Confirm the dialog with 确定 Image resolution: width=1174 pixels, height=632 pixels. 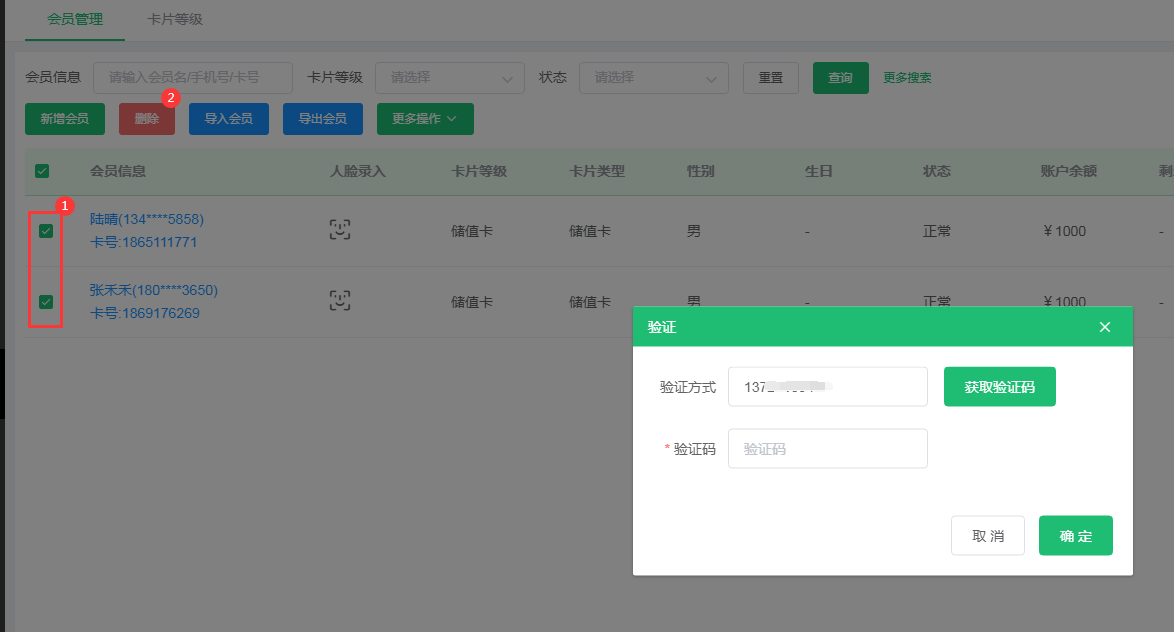pyautogui.click(x=1075, y=535)
